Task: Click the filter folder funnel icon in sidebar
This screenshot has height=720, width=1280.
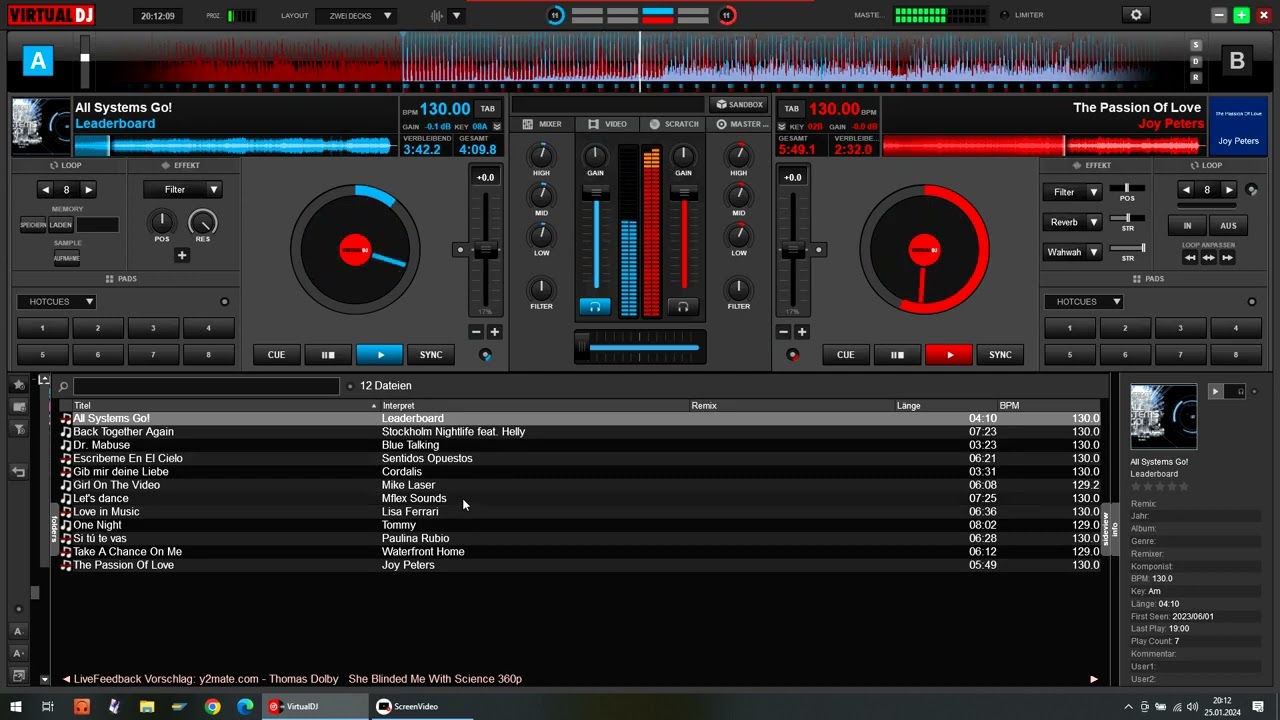Action: [18, 429]
